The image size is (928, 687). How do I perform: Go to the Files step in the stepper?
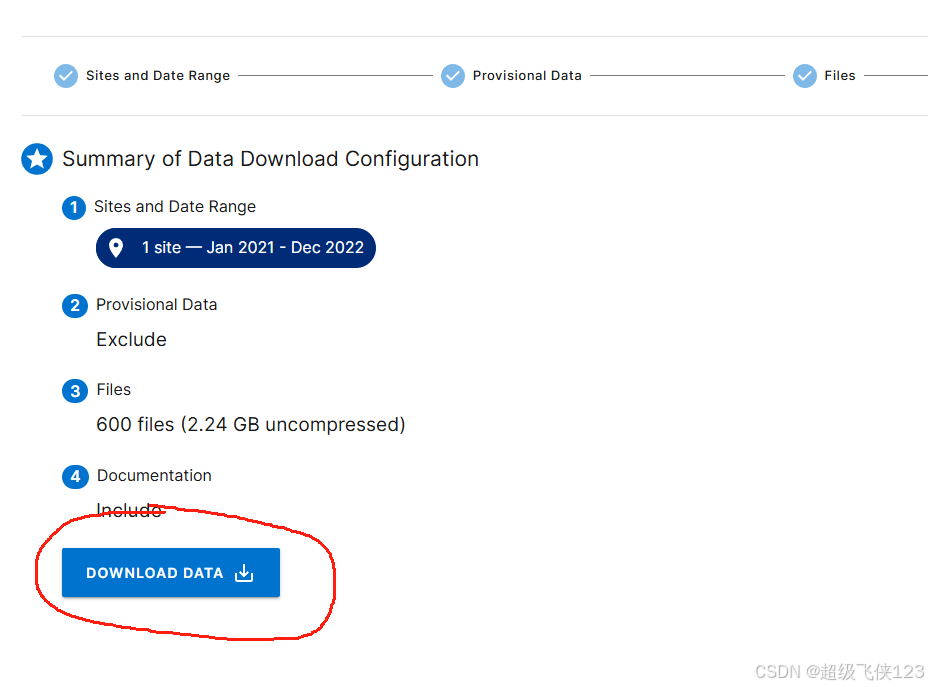pos(840,75)
